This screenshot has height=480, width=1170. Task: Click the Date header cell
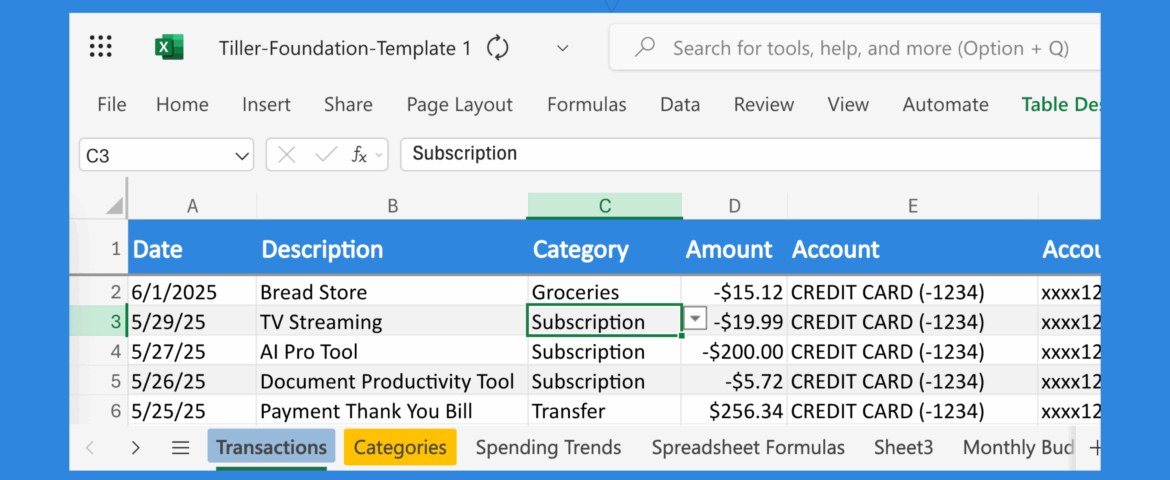[193, 249]
